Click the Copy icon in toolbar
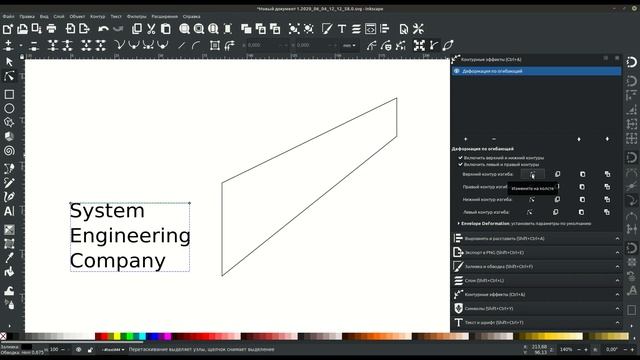Viewport: 640px width, 360px height. tap(137, 29)
